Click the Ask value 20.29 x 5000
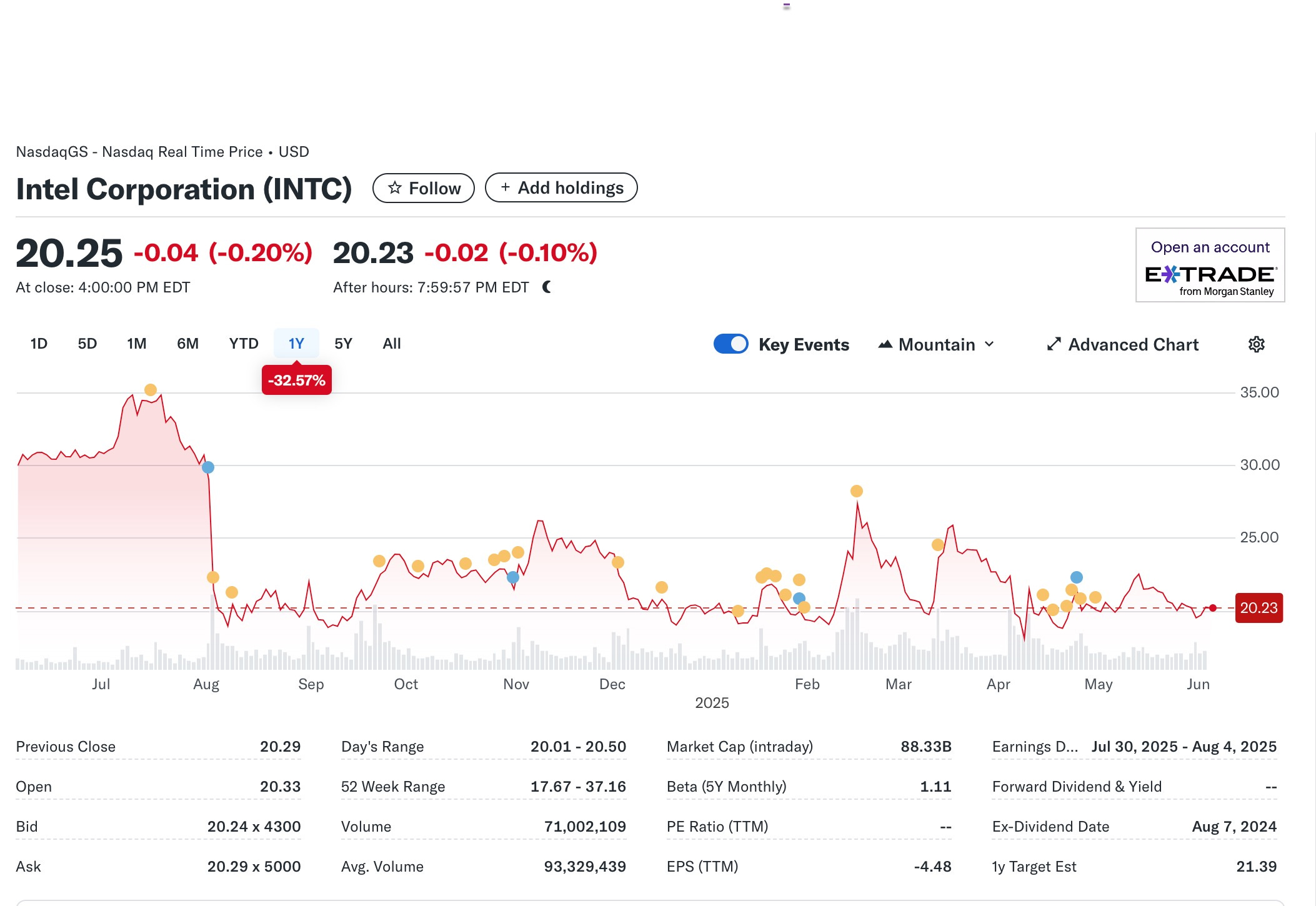Image resolution: width=1316 pixels, height=906 pixels. tap(254, 867)
